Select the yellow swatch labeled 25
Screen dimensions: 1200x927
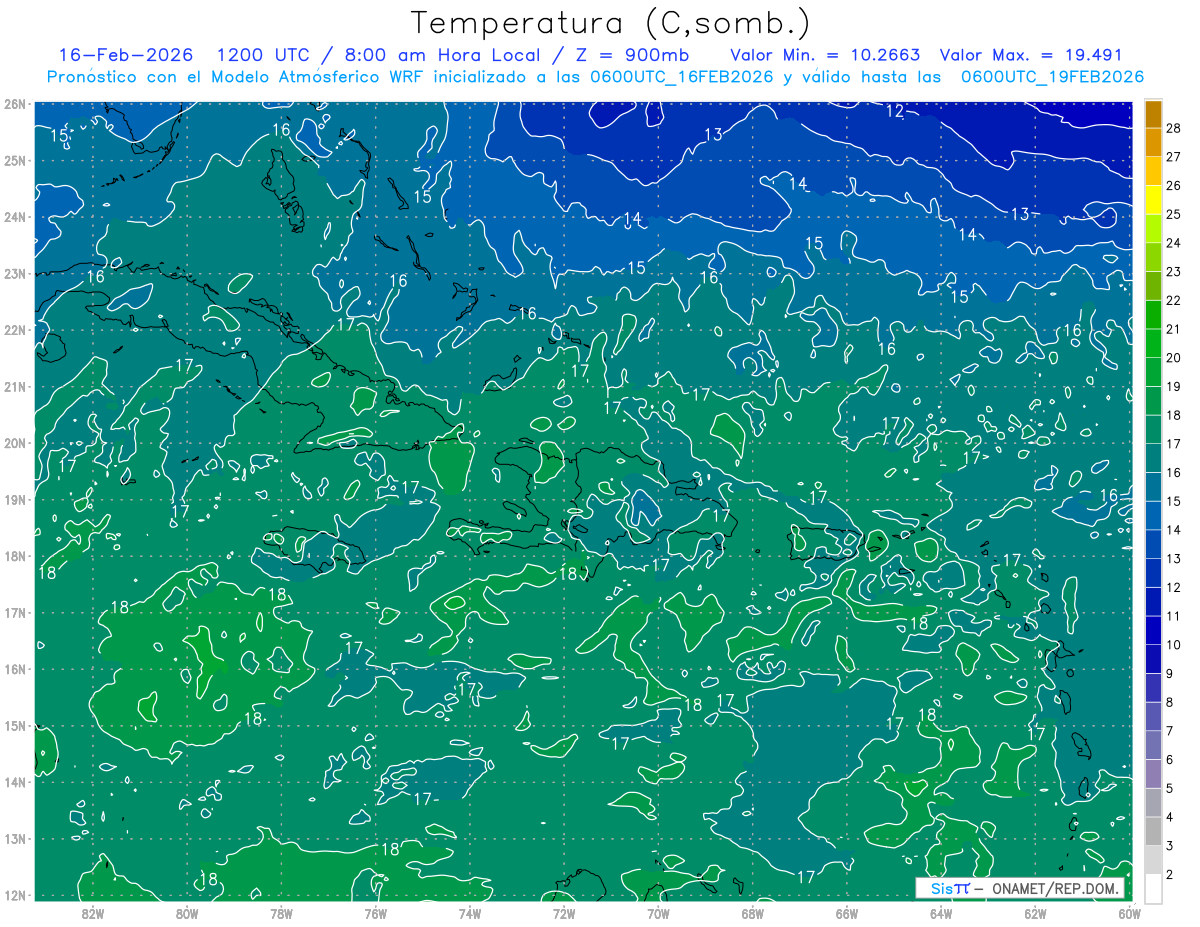pos(1153,200)
